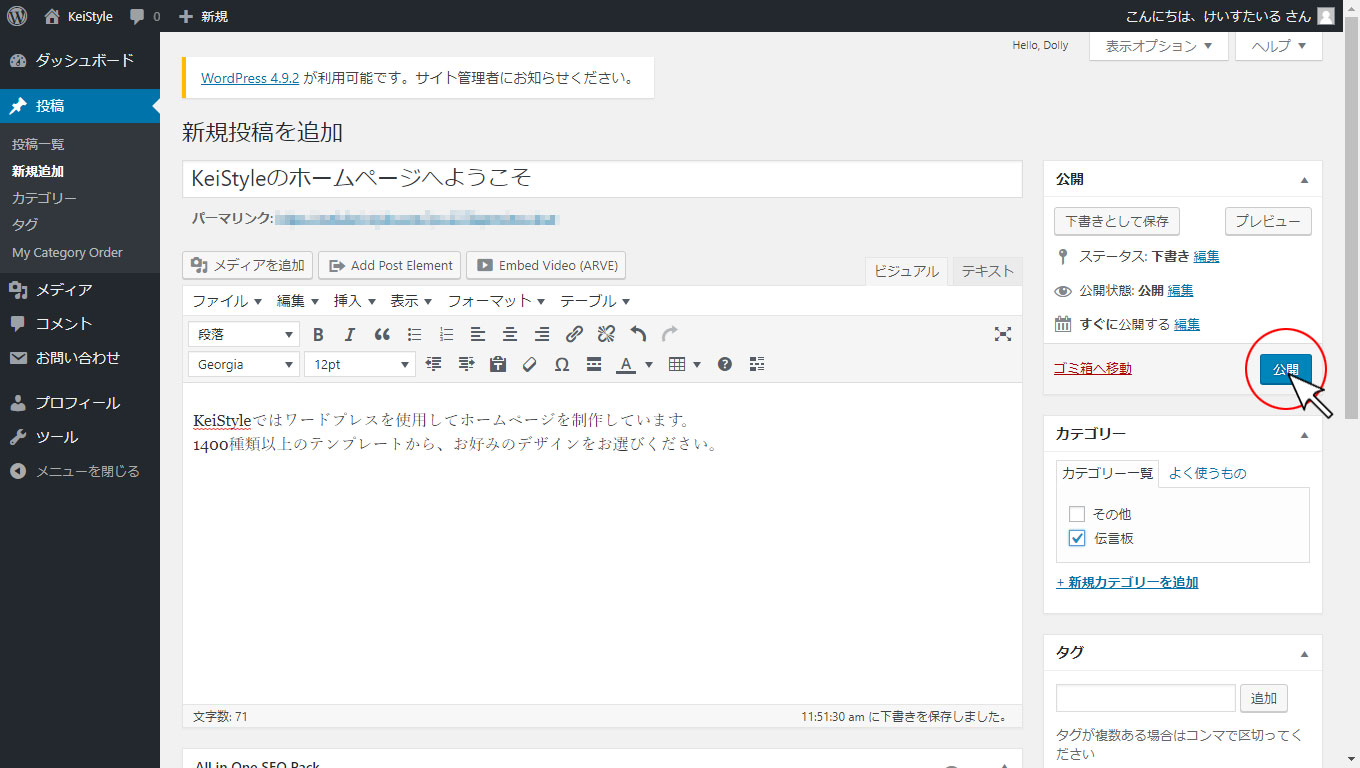1360x768 pixels.
Task: Select the よく使うもの category tab
Action: pyautogui.click(x=1208, y=474)
